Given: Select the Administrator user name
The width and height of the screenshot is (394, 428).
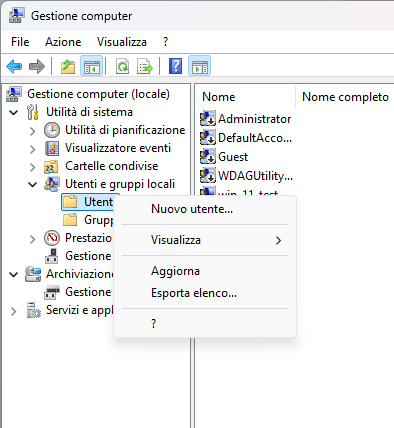Looking at the screenshot, I should (x=254, y=119).
